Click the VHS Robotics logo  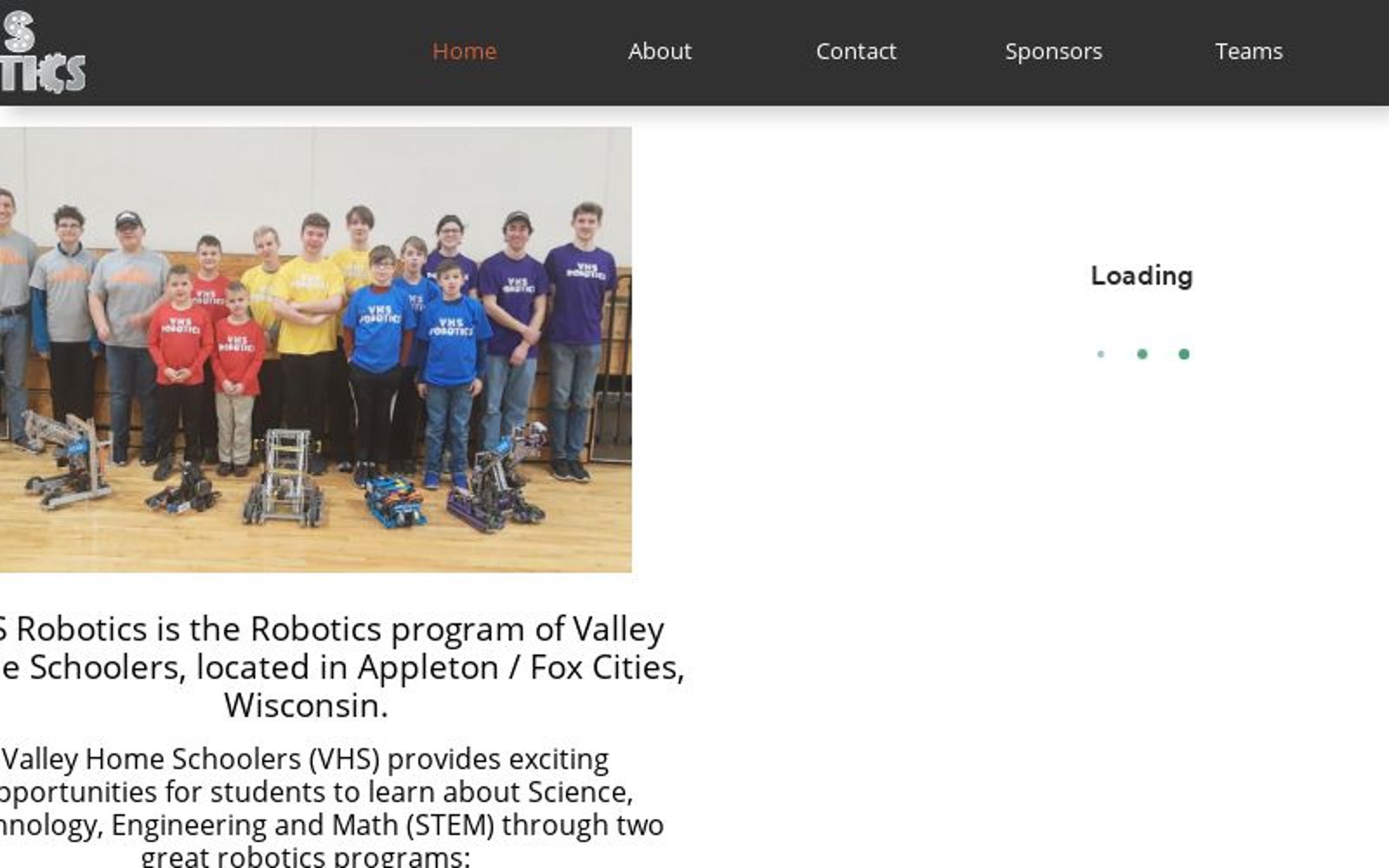43,51
